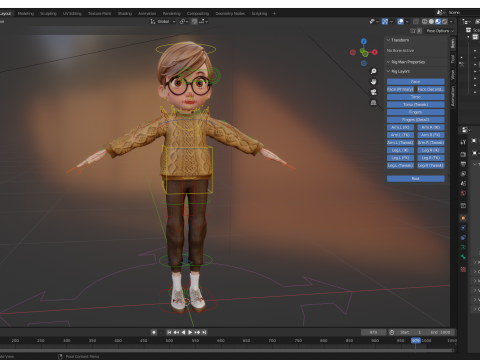Open the object properties orange square tab
Image resolution: width=480 pixels, height=360 pixels.
pyautogui.click(x=463, y=218)
